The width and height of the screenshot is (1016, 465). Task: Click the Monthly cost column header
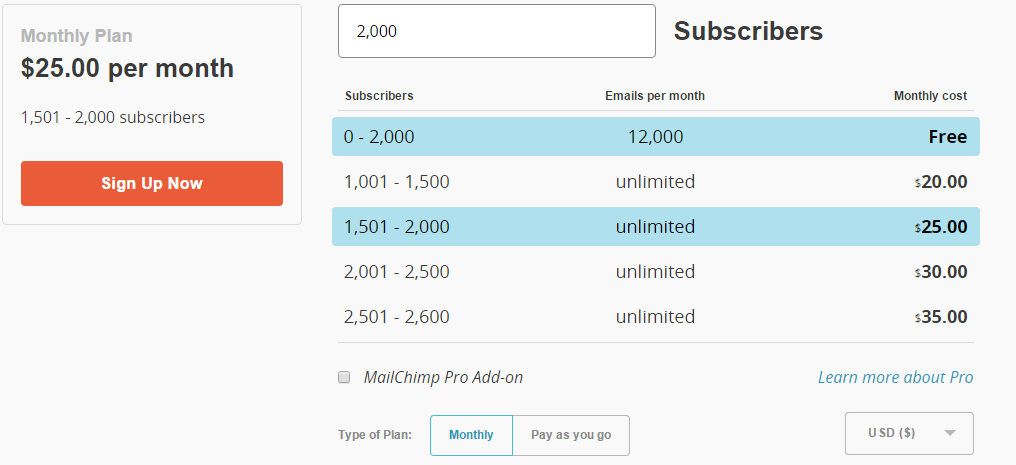coord(930,96)
